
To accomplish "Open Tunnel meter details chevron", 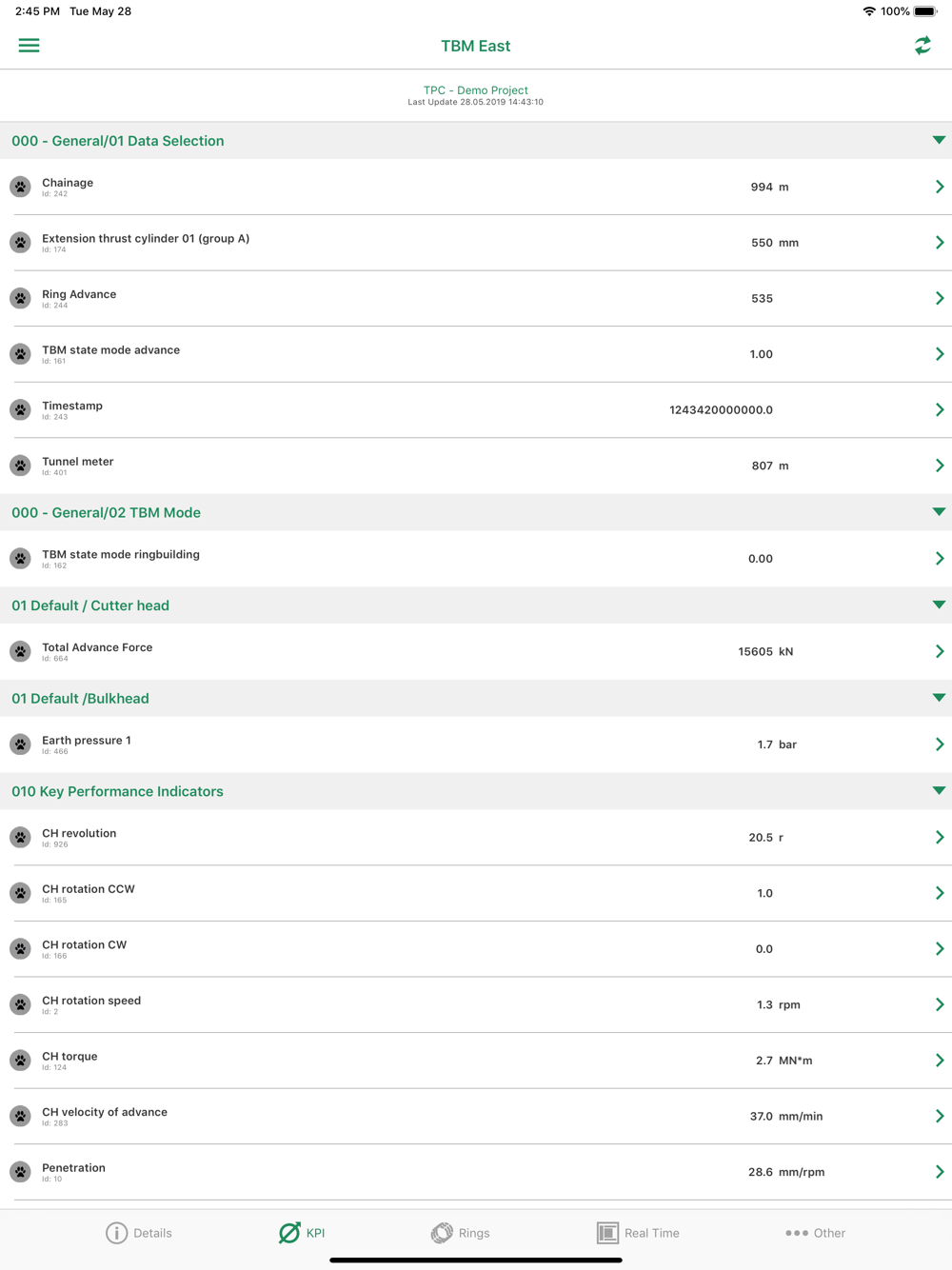I will click(x=939, y=466).
